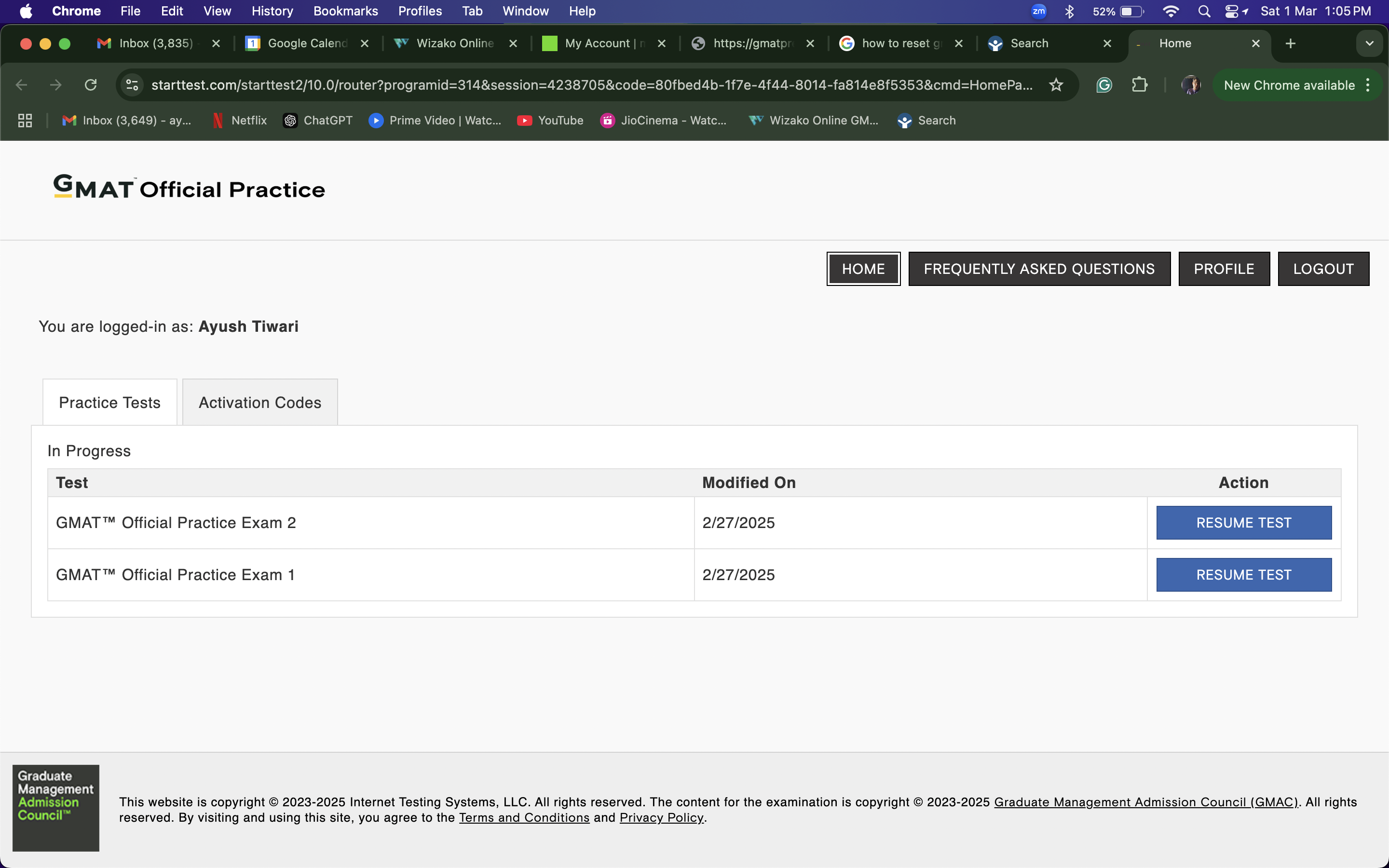
Task: Open the Graduate Management Admission Council (GMAC) link
Action: coord(1145,802)
